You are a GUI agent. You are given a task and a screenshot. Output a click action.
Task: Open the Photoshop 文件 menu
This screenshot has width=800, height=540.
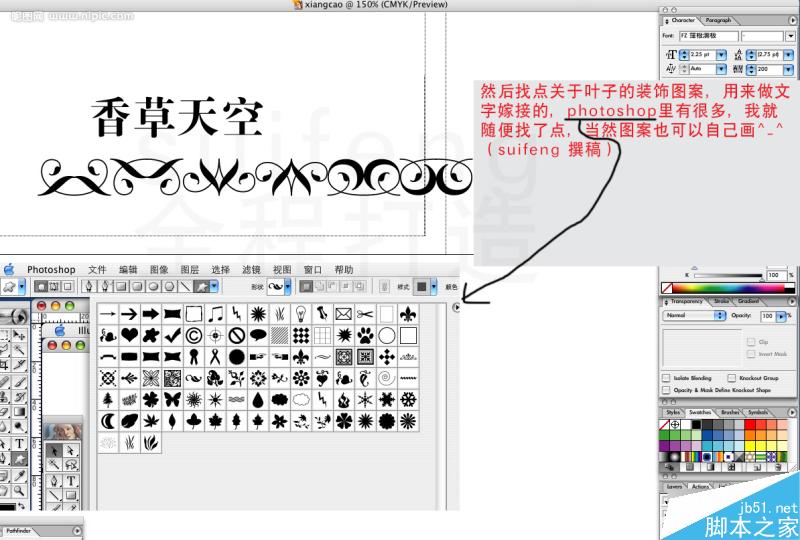[x=97, y=269]
